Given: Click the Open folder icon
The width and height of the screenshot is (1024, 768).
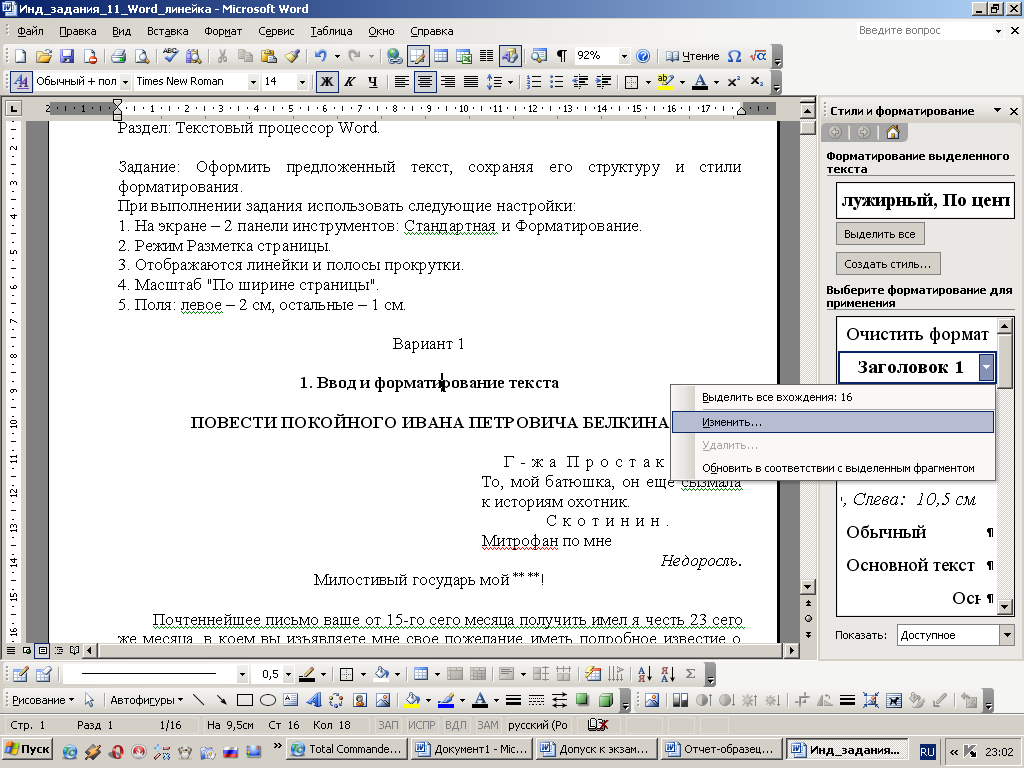Looking at the screenshot, I should [x=43, y=56].
